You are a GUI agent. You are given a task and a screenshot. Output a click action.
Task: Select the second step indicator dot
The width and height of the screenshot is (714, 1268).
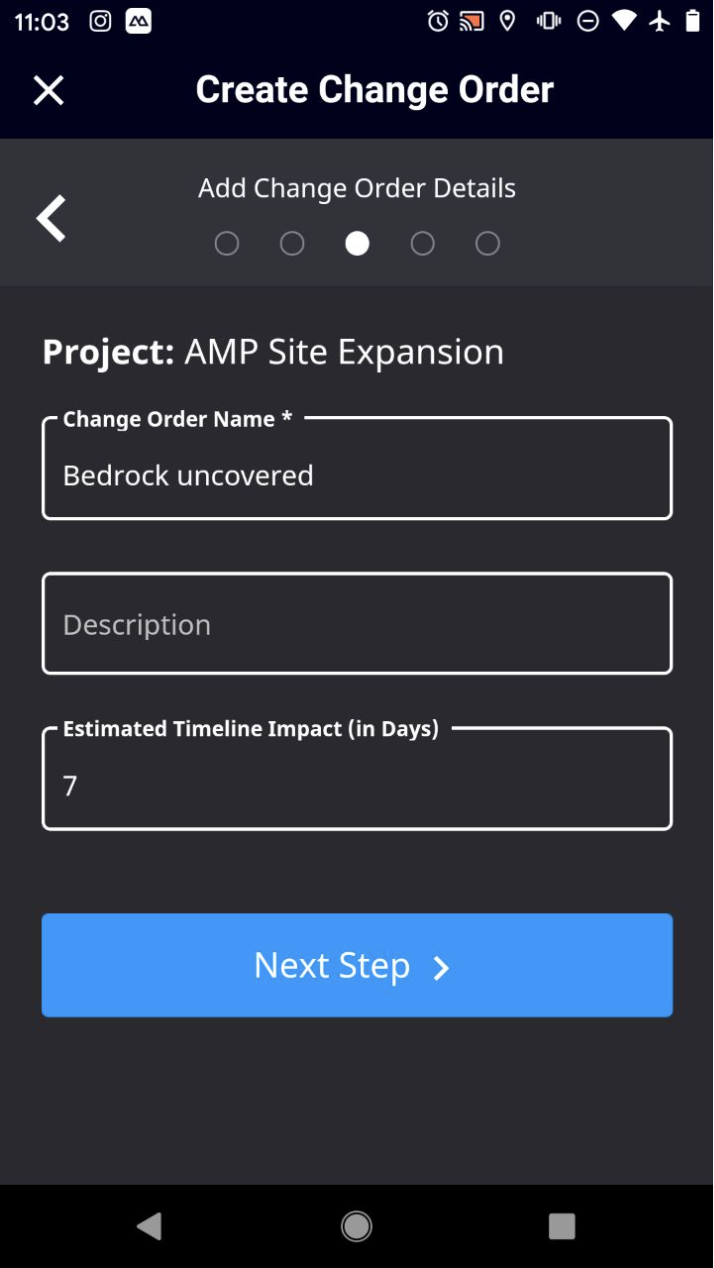coord(292,244)
